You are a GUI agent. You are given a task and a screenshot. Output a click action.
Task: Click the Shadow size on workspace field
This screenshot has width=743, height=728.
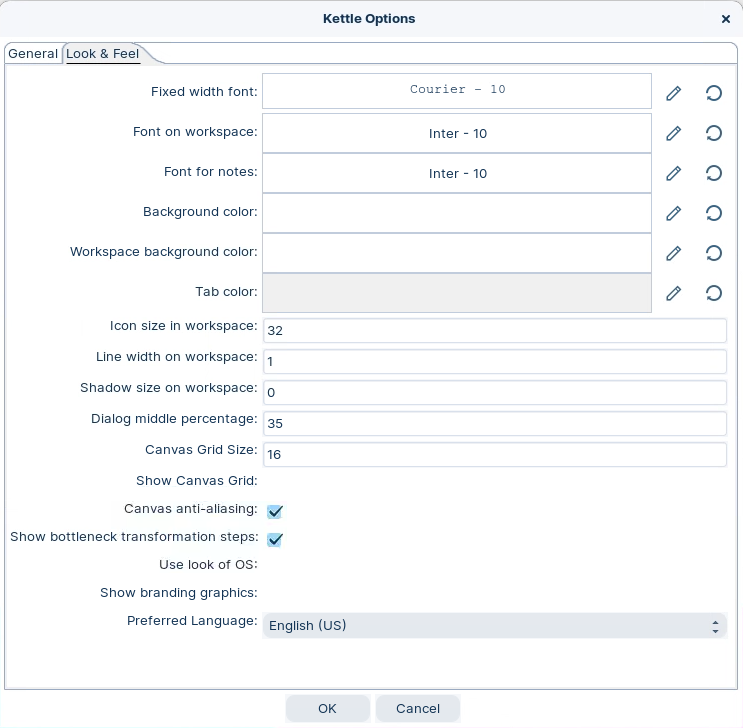(x=494, y=392)
